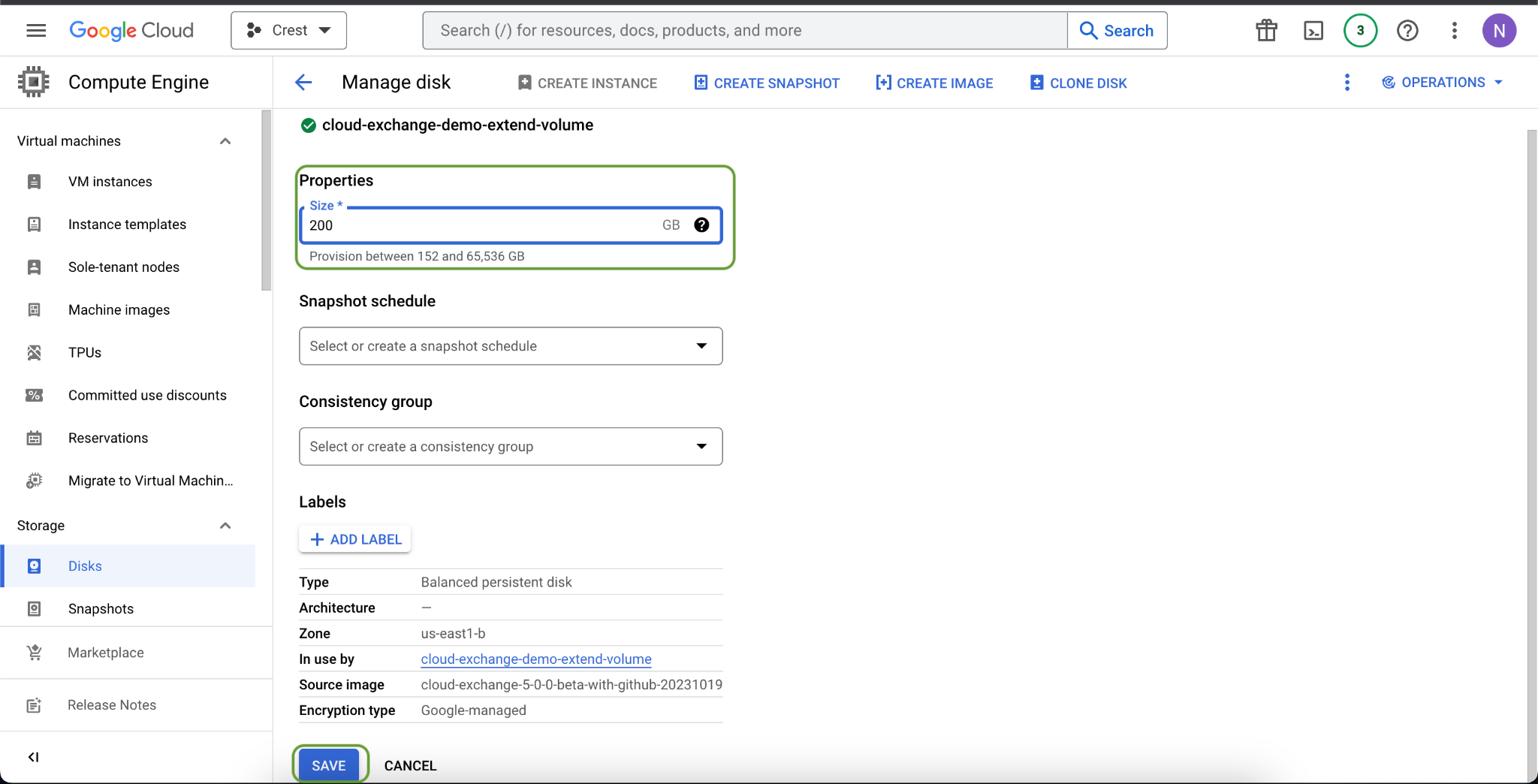Click the Disks icon in the sidebar
Image resolution: width=1538 pixels, height=784 pixels.
pyautogui.click(x=34, y=566)
